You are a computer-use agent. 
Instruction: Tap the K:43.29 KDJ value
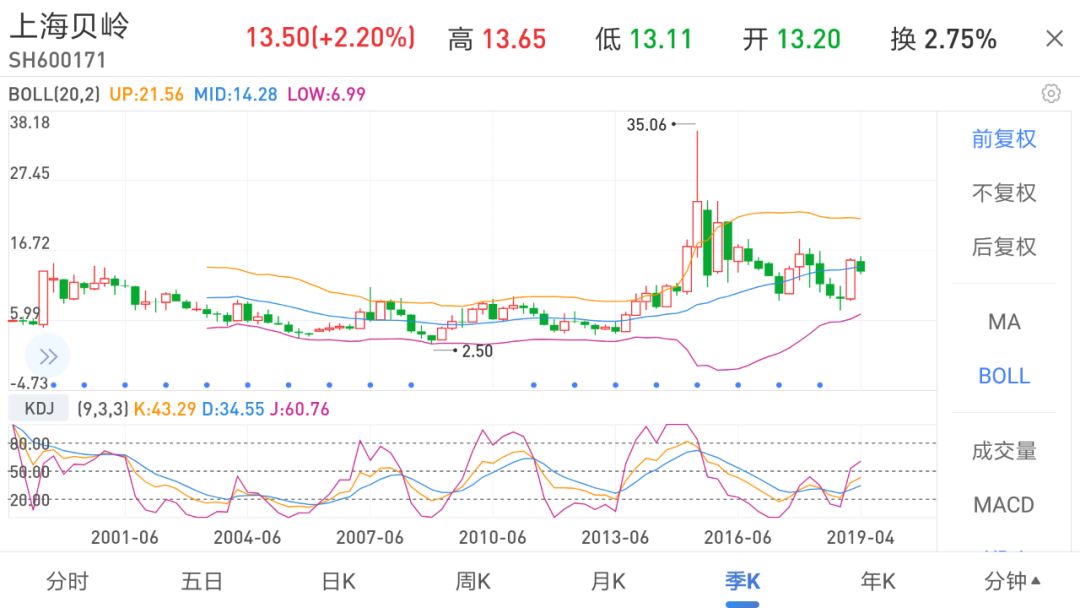(165, 409)
